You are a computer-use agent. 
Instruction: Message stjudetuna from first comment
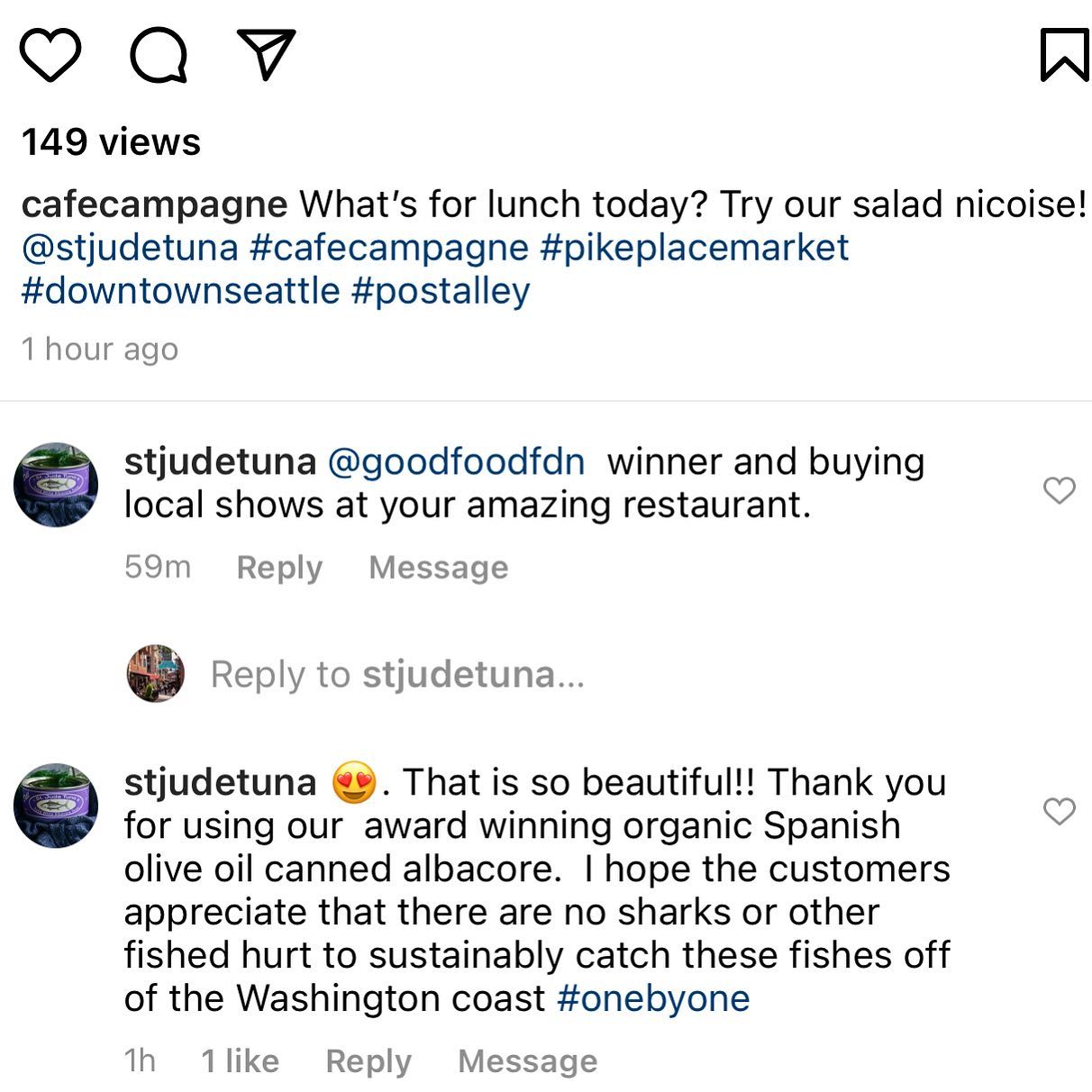(x=438, y=568)
